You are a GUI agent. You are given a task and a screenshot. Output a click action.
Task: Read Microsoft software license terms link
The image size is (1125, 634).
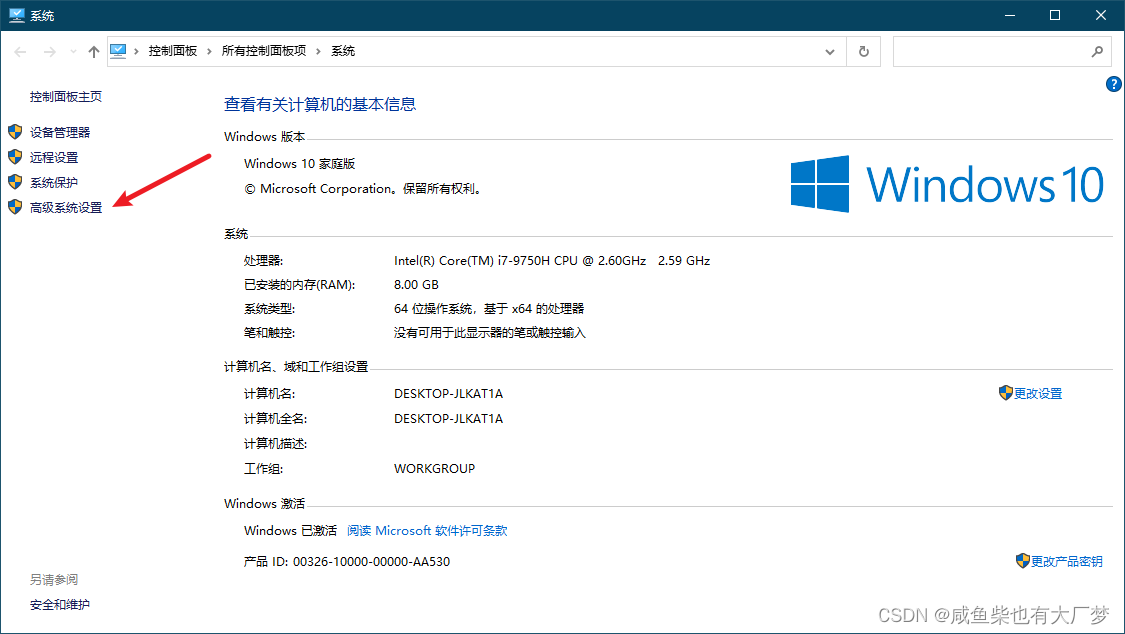(427, 531)
